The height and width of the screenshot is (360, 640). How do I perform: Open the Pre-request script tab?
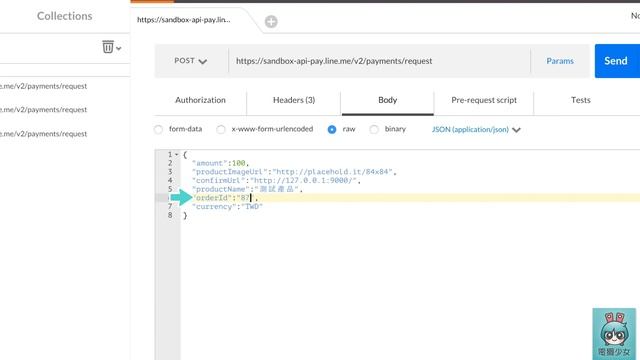(x=484, y=100)
